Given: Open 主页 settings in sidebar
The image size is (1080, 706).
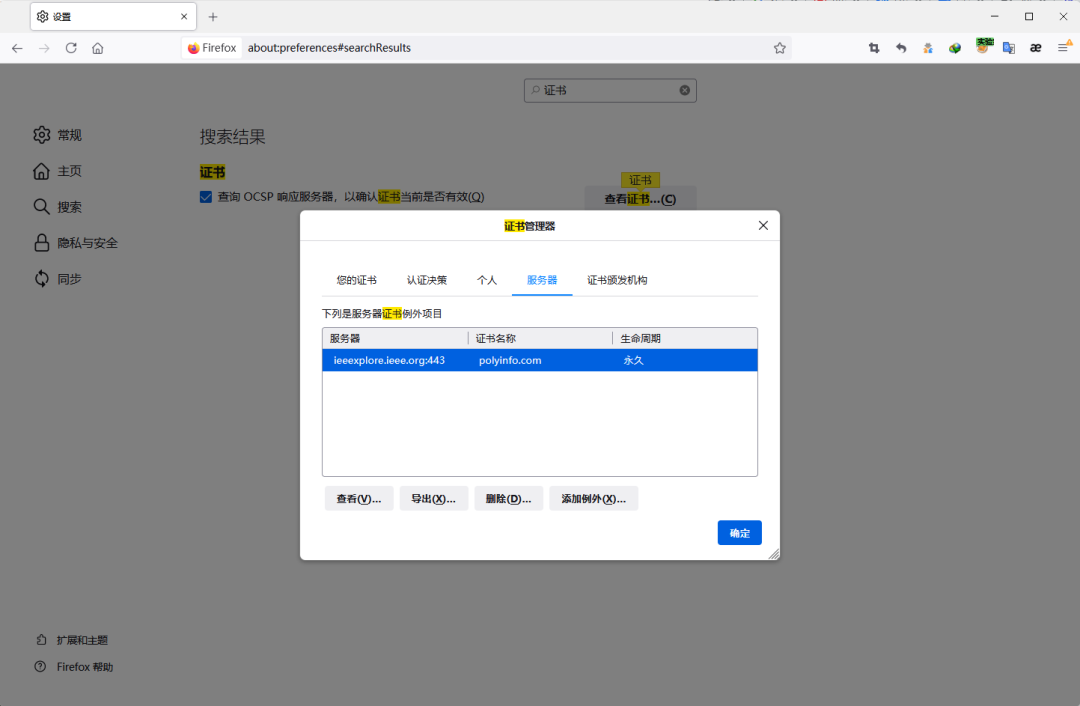Looking at the screenshot, I should pyautogui.click(x=58, y=171).
